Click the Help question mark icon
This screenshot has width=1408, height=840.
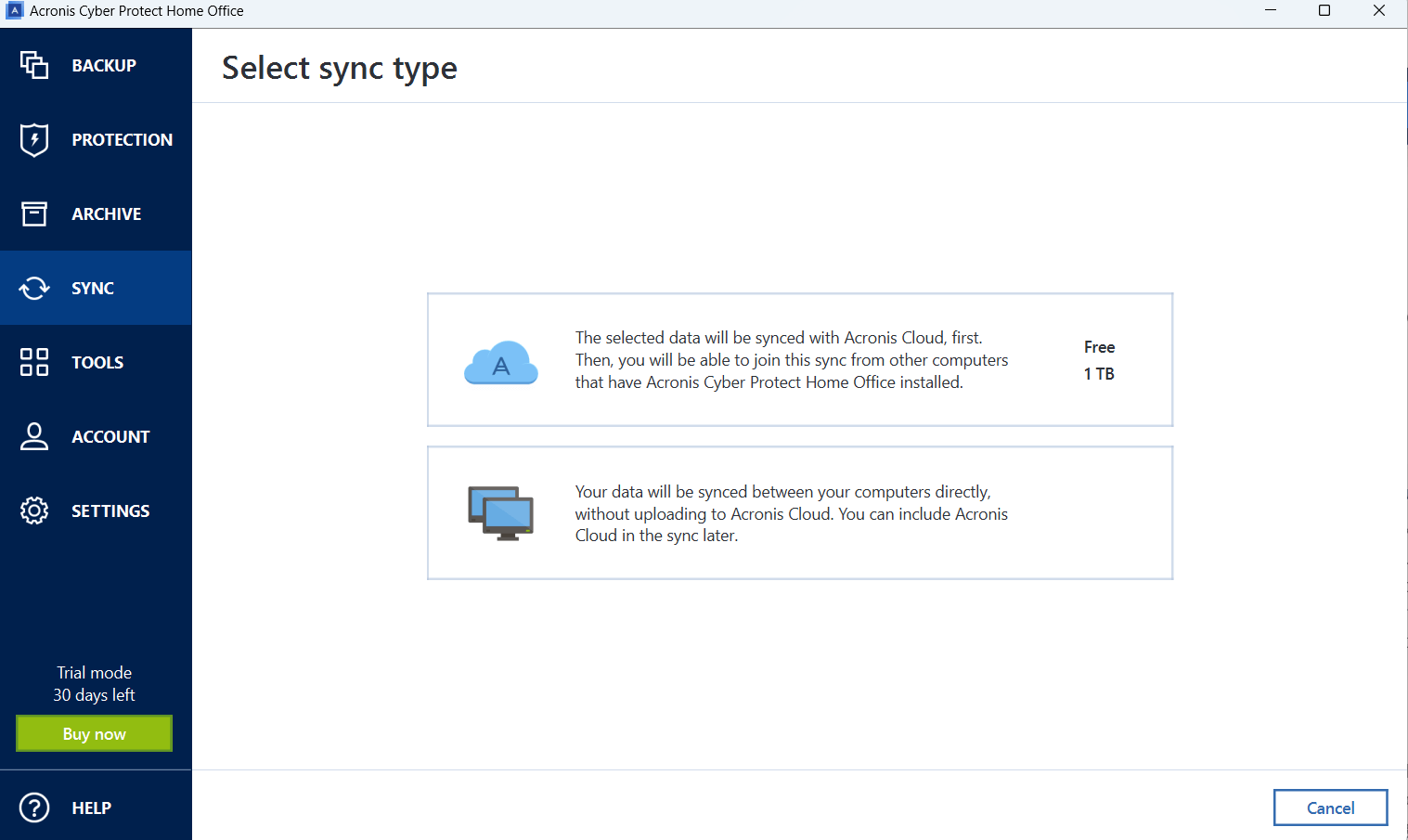[x=34, y=808]
